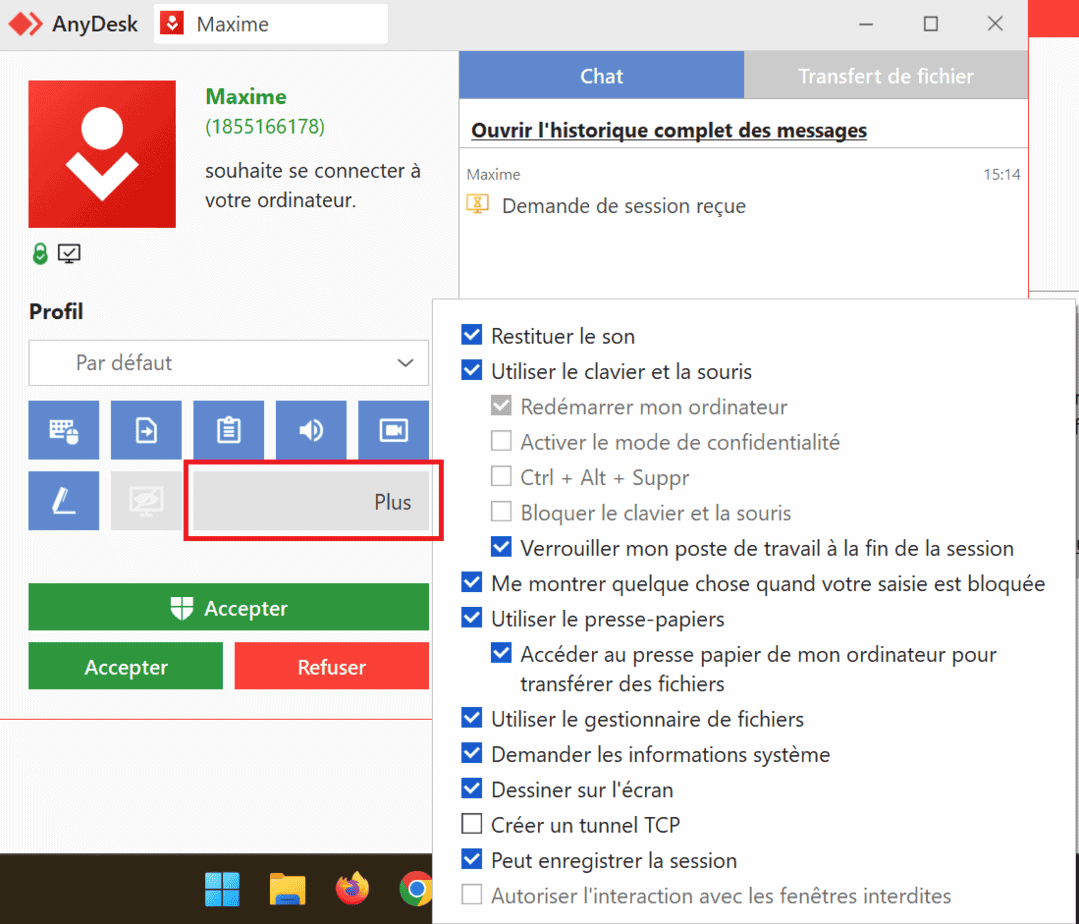Viewport: 1079px width, 924px height.
Task: Expand the Plus permissions panel
Action: (313, 502)
